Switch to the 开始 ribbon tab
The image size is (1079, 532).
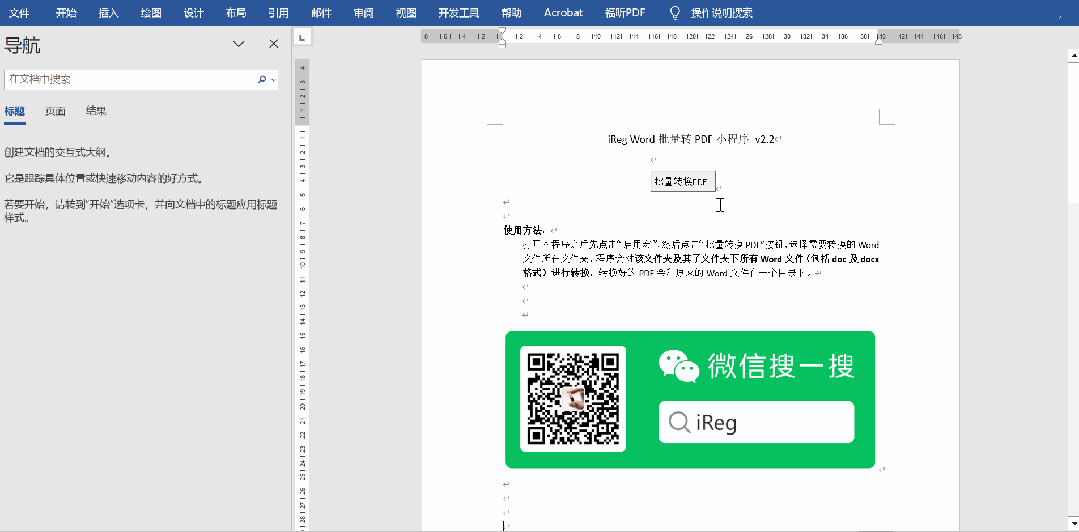tap(66, 12)
